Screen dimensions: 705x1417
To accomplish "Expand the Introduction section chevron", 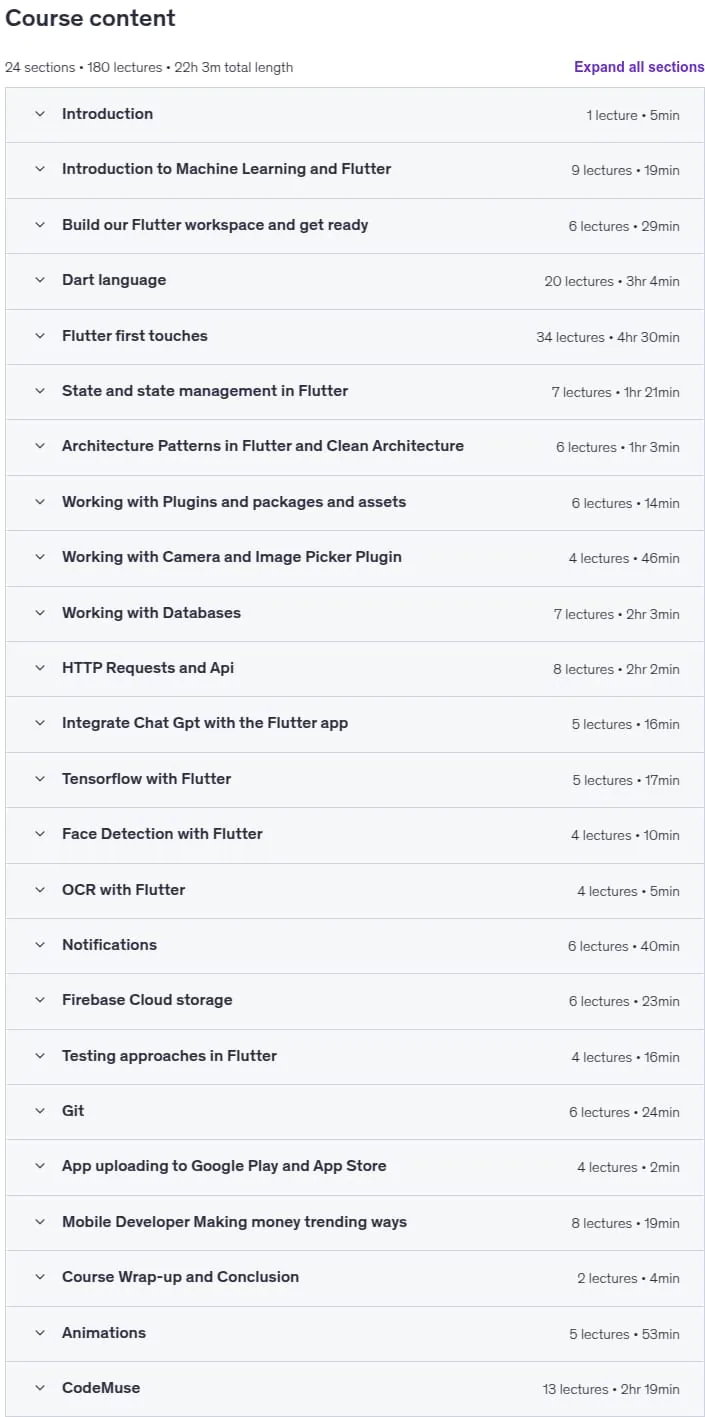I will pyautogui.click(x=40, y=114).
